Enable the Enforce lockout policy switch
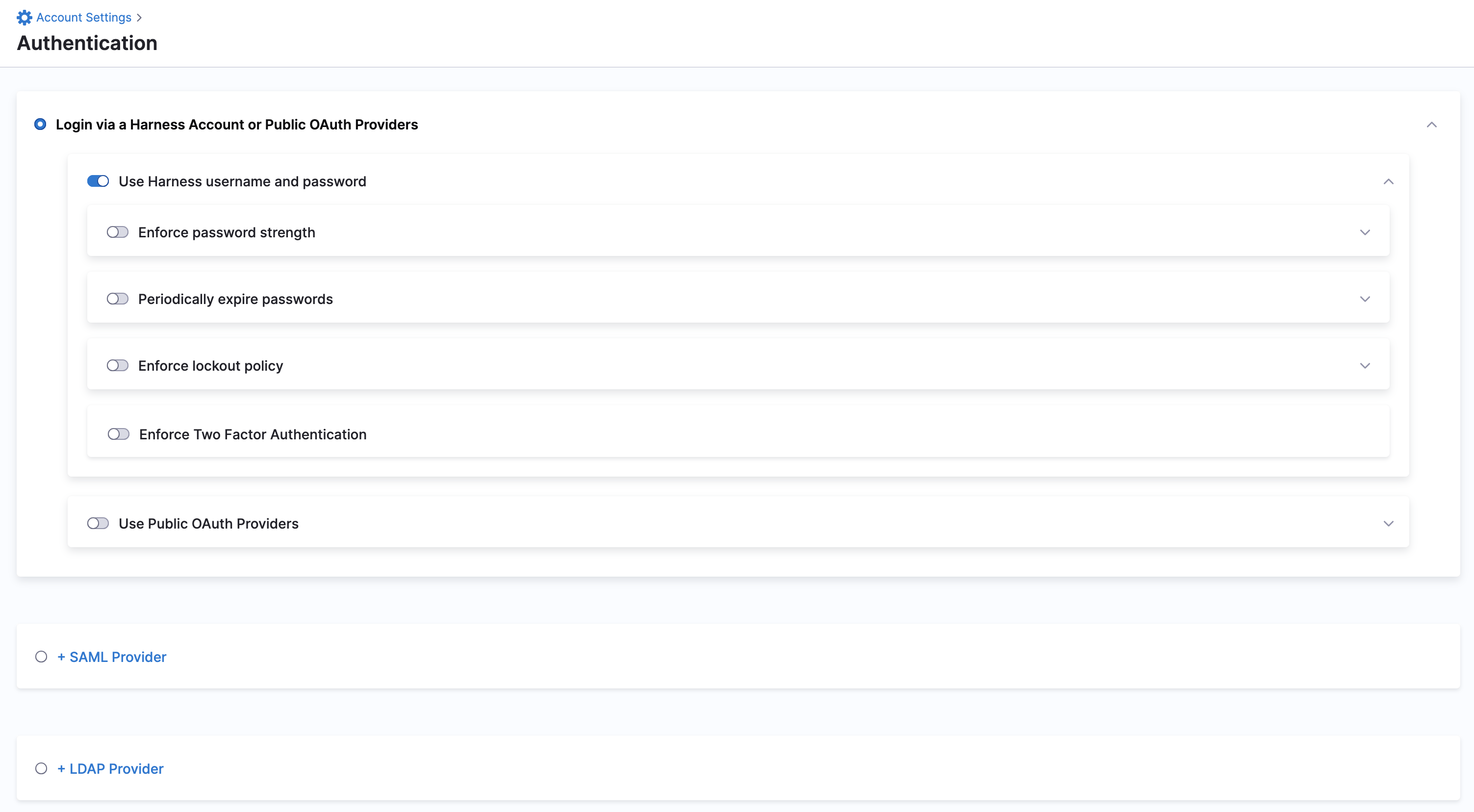Image resolution: width=1474 pixels, height=812 pixels. point(117,366)
